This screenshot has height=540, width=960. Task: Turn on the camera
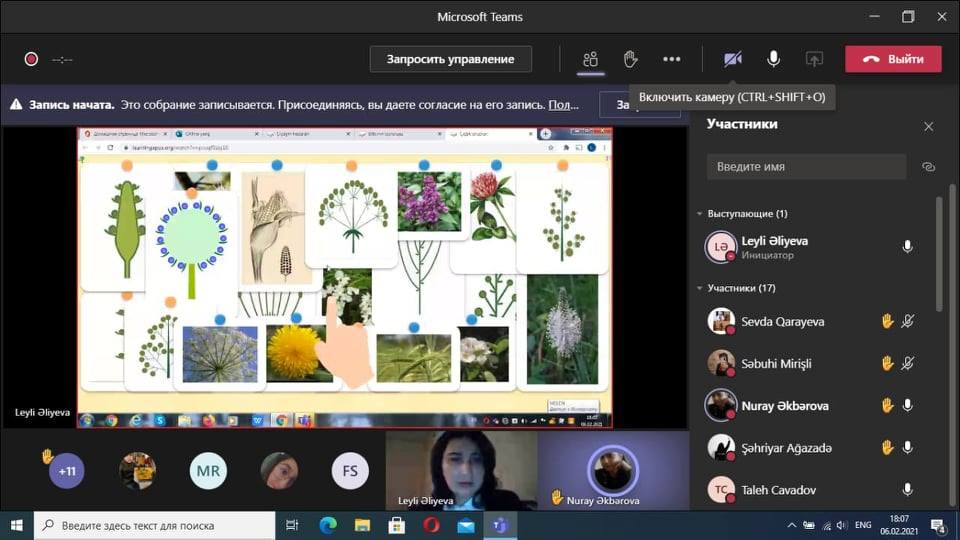733,59
